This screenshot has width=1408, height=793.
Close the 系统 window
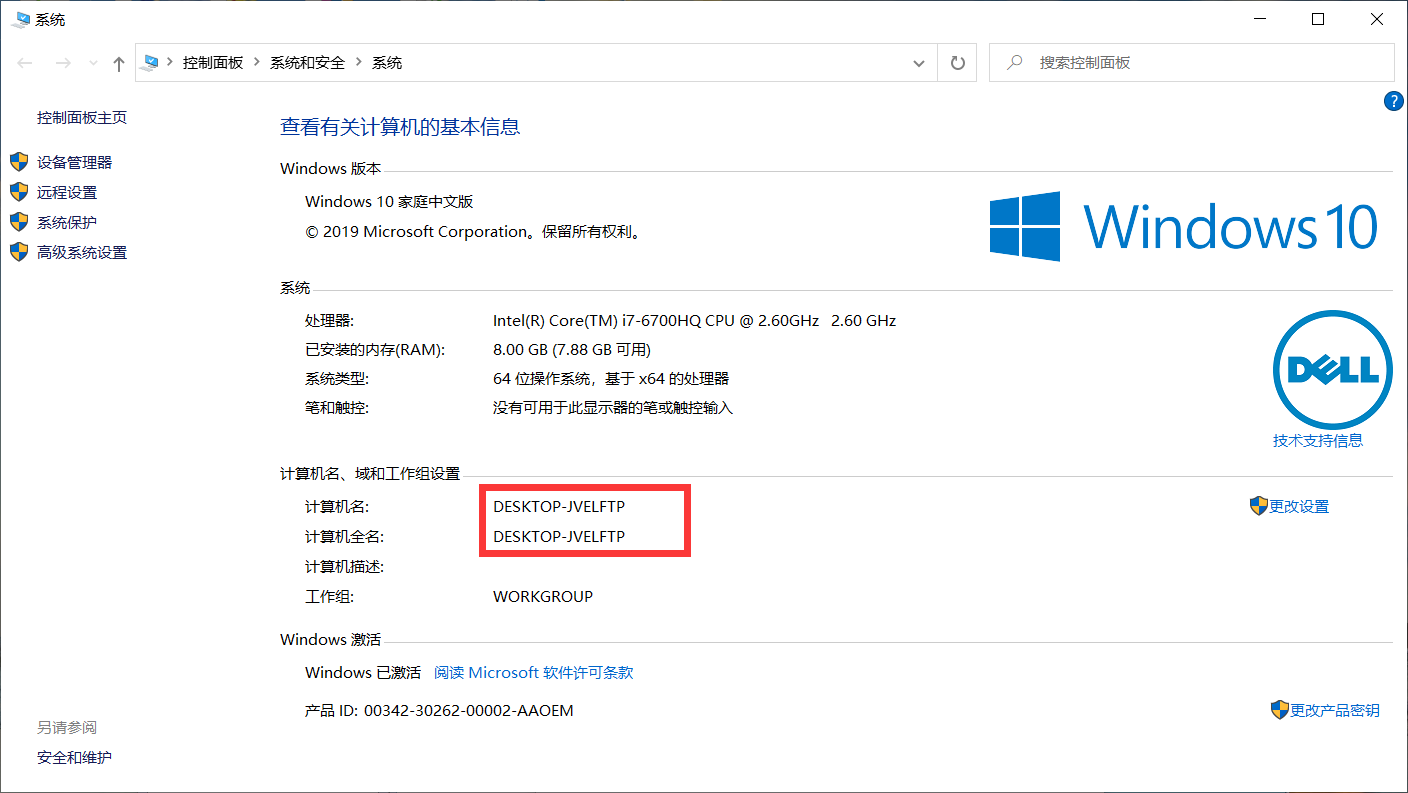click(x=1378, y=19)
